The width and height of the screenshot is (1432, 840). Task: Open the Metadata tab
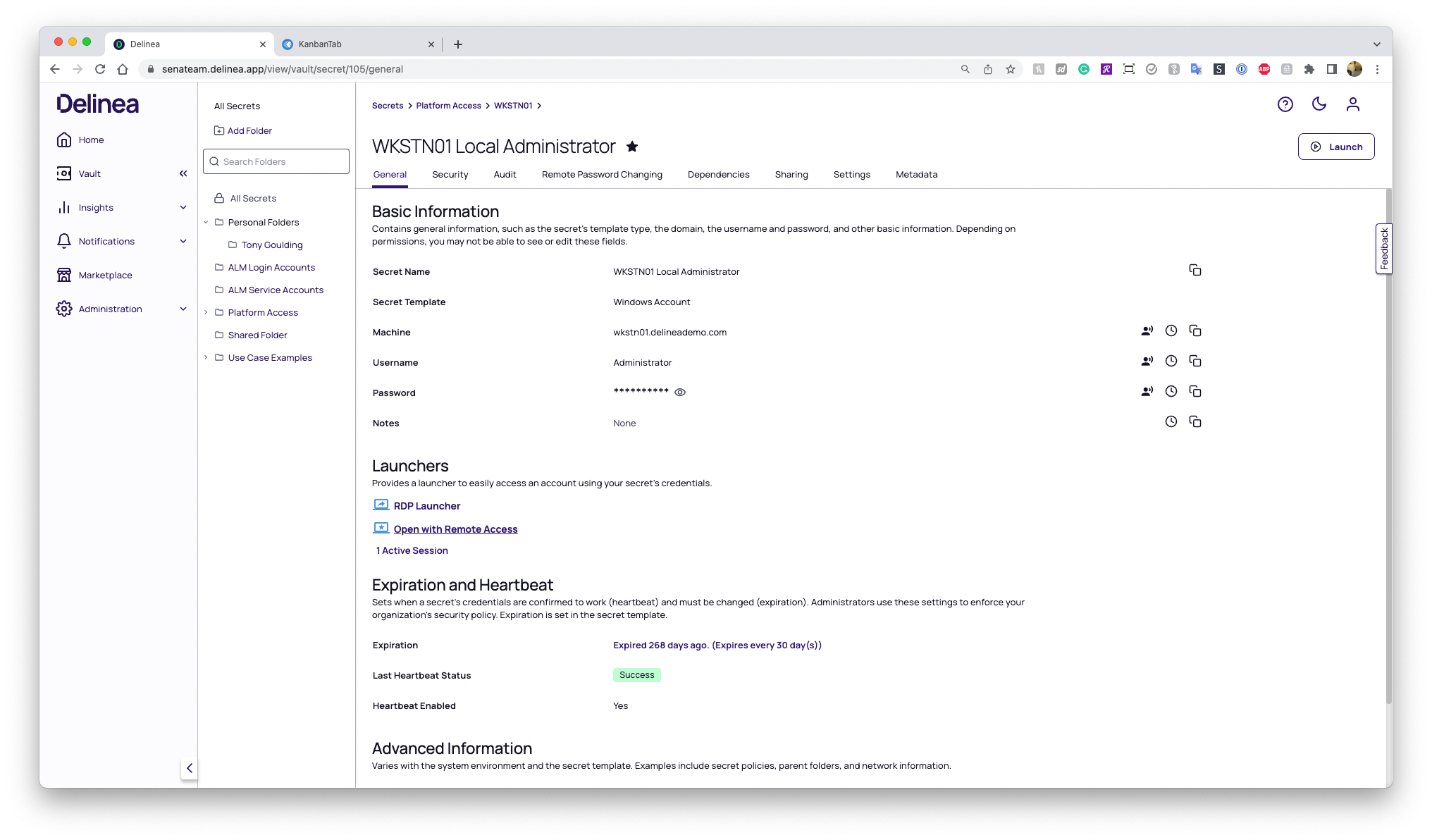click(x=916, y=175)
